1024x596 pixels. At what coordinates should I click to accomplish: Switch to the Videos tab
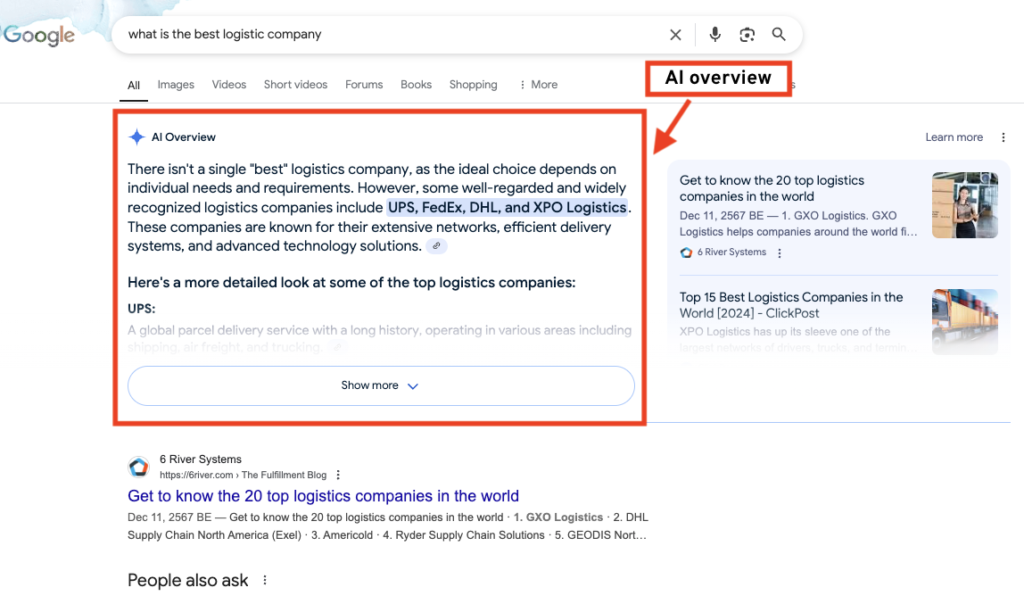point(229,85)
